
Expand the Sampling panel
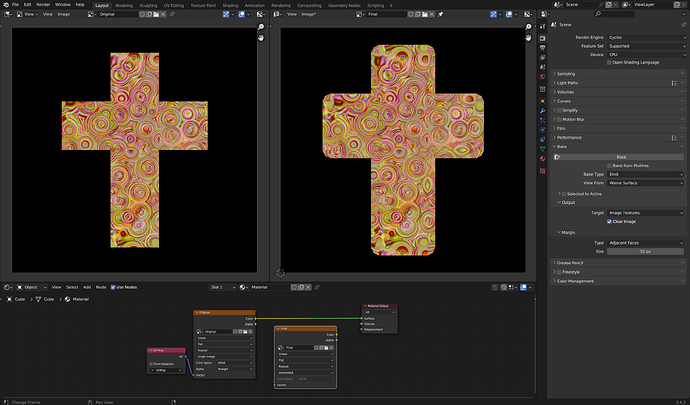pyautogui.click(x=618, y=74)
